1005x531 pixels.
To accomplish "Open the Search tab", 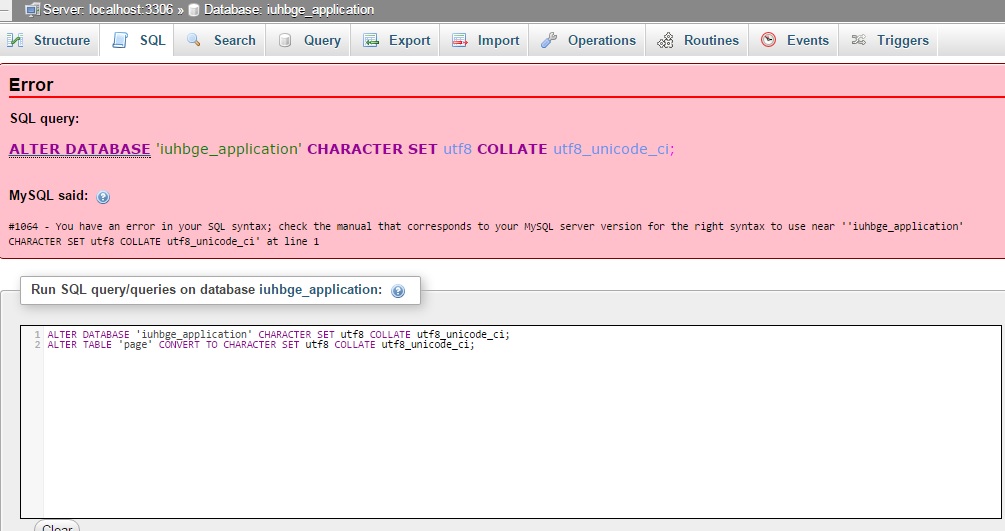I will pos(220,40).
